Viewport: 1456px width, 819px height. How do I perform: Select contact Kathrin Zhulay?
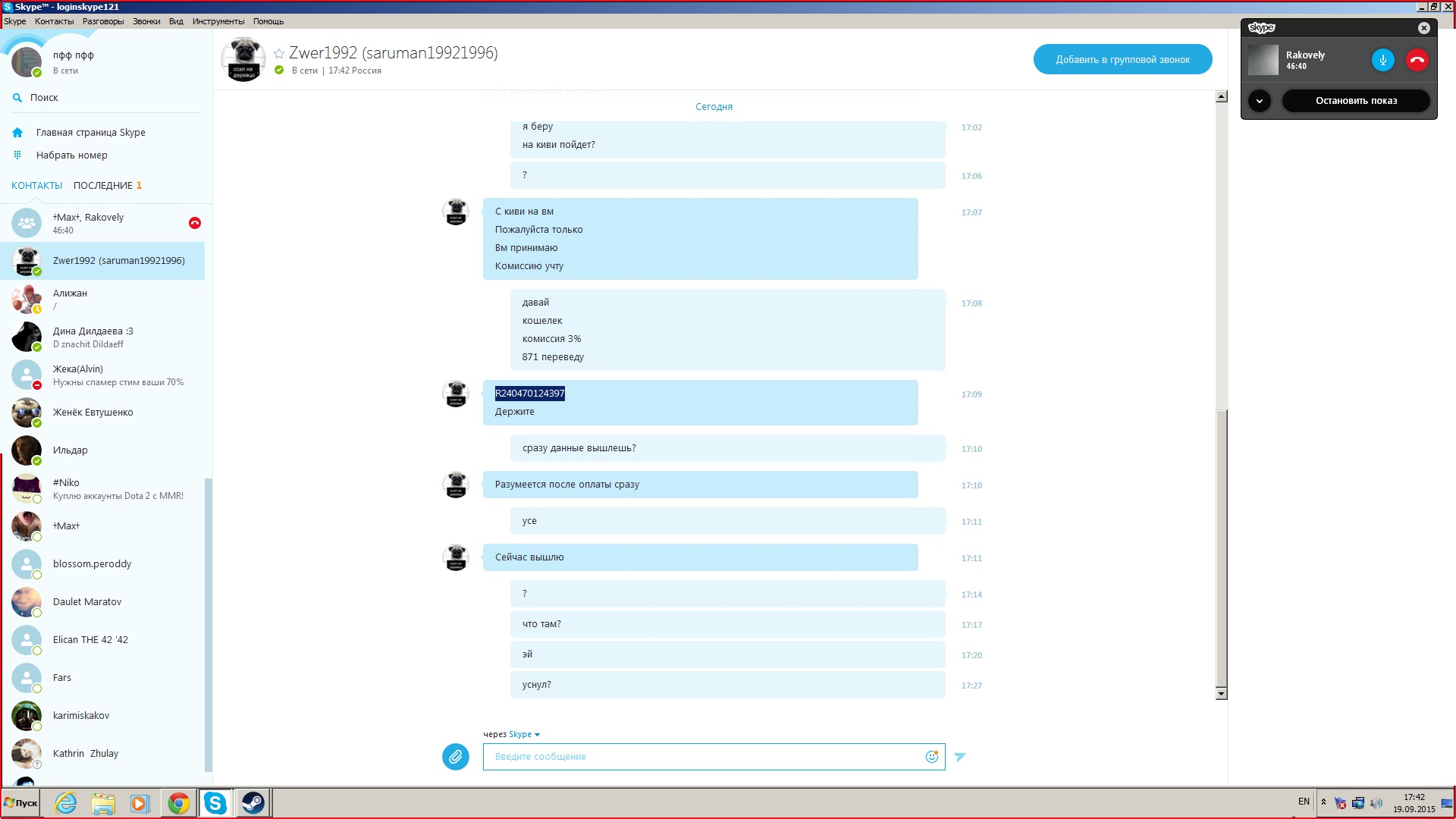pos(102,754)
